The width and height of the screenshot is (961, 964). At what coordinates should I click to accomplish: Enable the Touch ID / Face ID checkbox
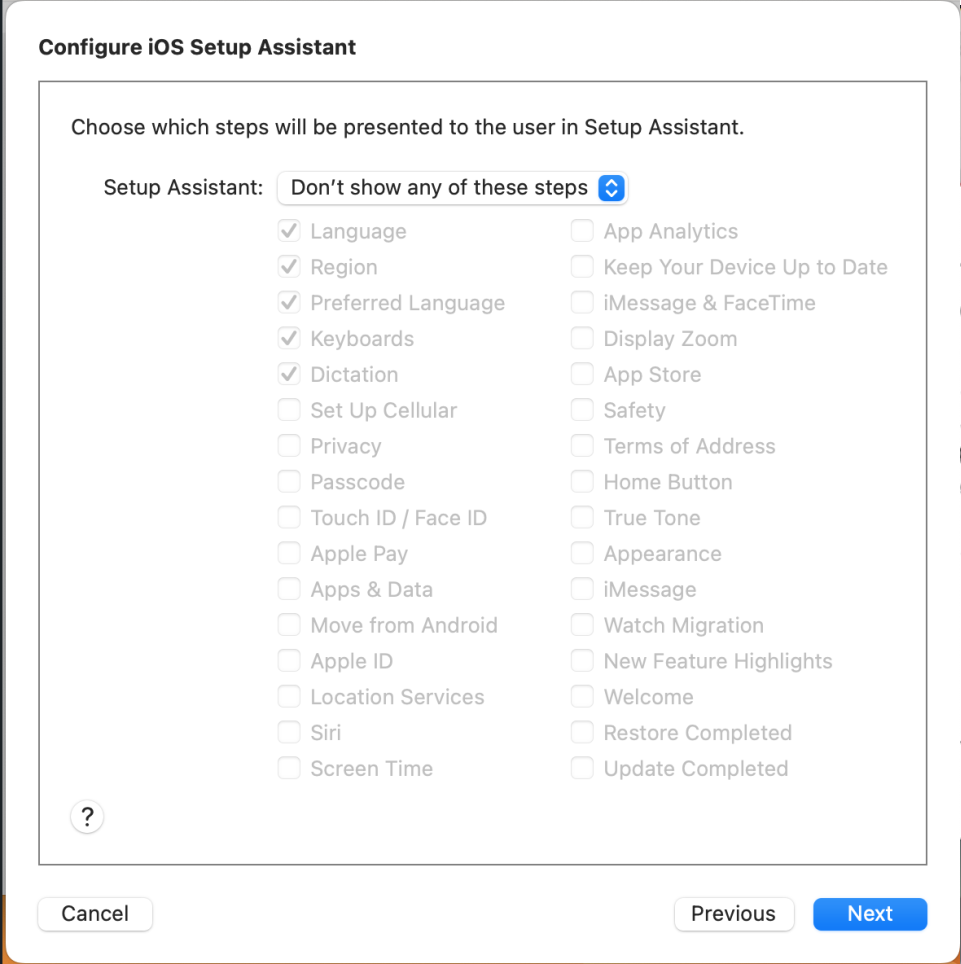289,518
